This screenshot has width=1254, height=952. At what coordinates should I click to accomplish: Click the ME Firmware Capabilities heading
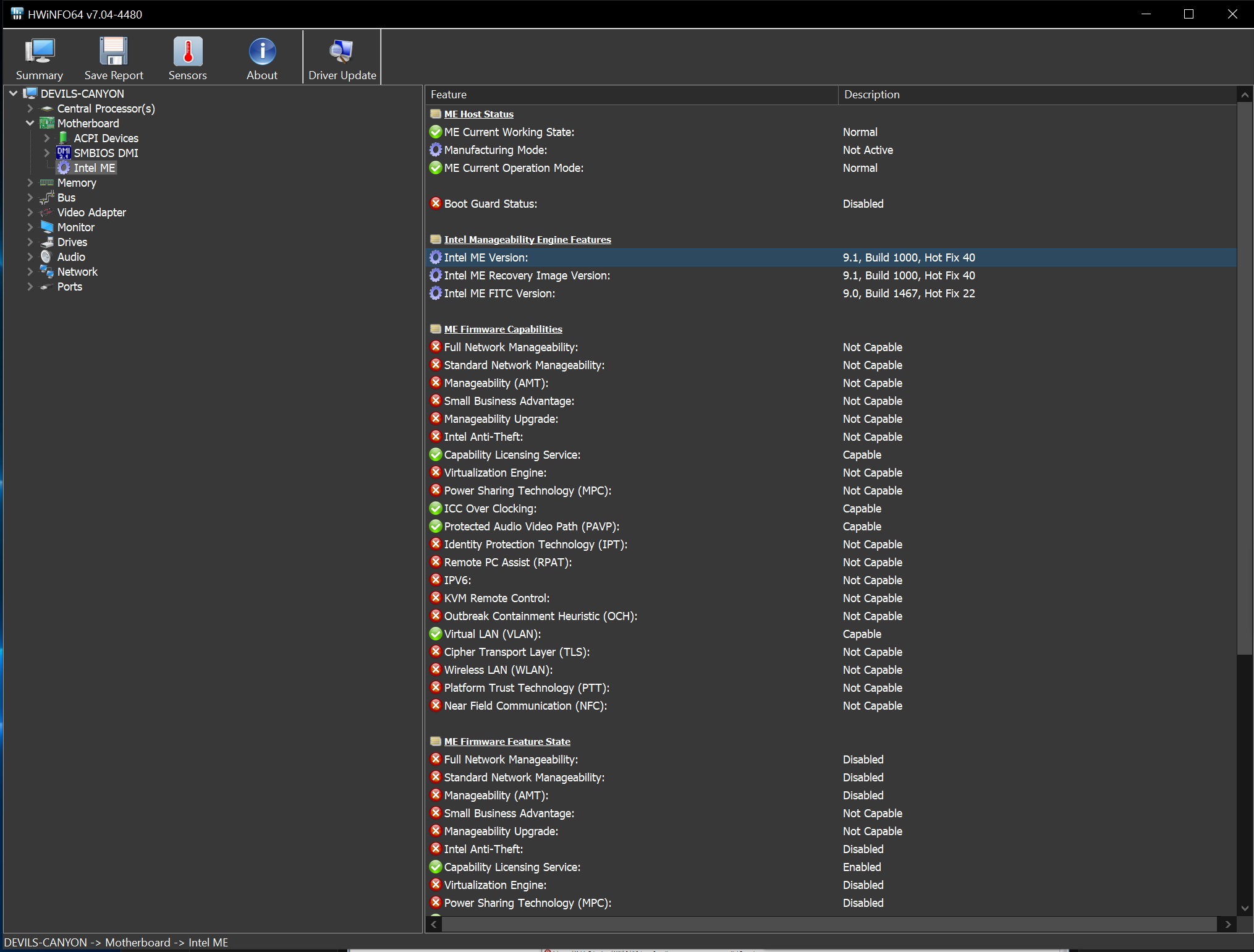point(503,329)
